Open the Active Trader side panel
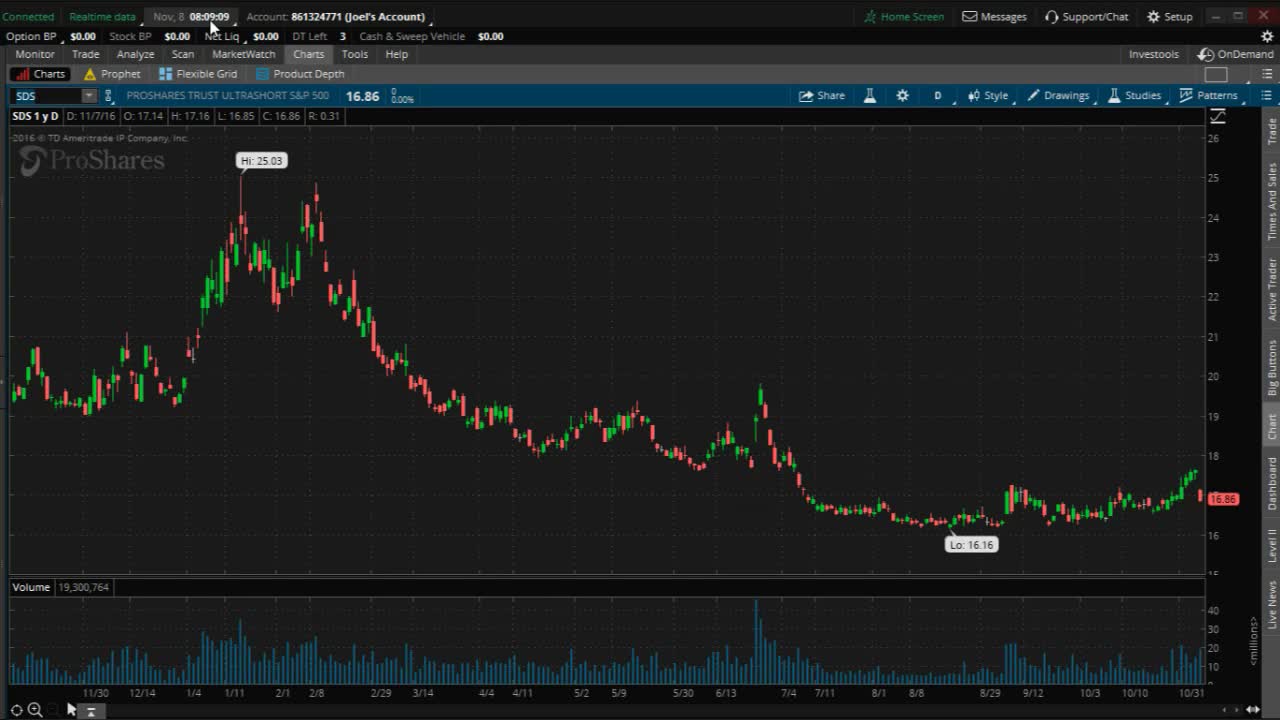1280x720 pixels. click(1272, 289)
